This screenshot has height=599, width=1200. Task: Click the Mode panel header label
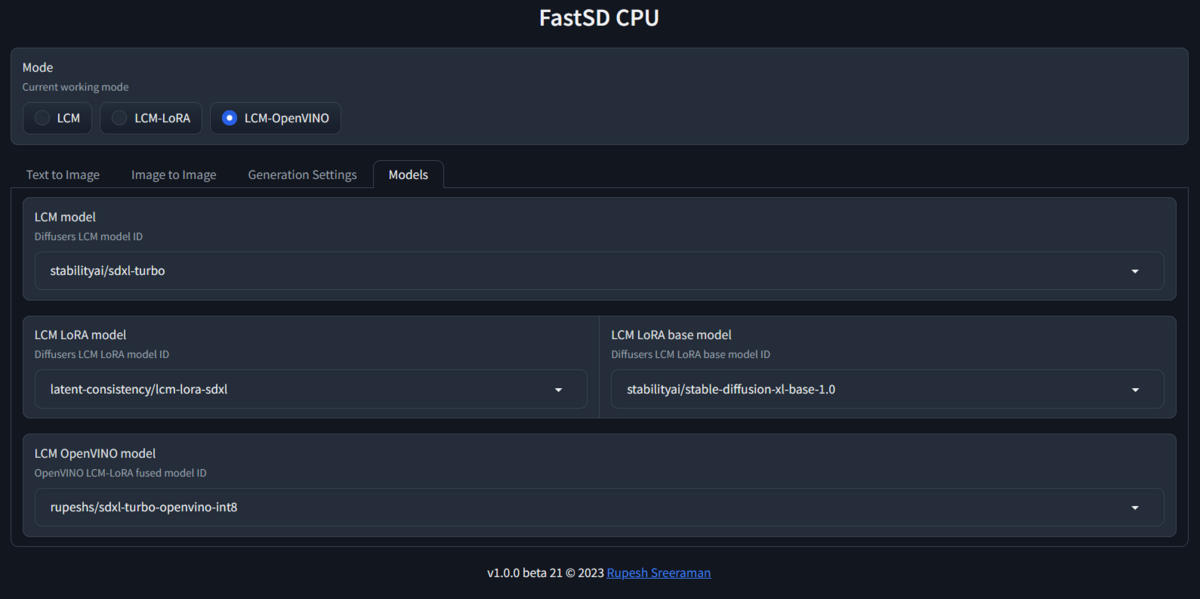(37, 67)
